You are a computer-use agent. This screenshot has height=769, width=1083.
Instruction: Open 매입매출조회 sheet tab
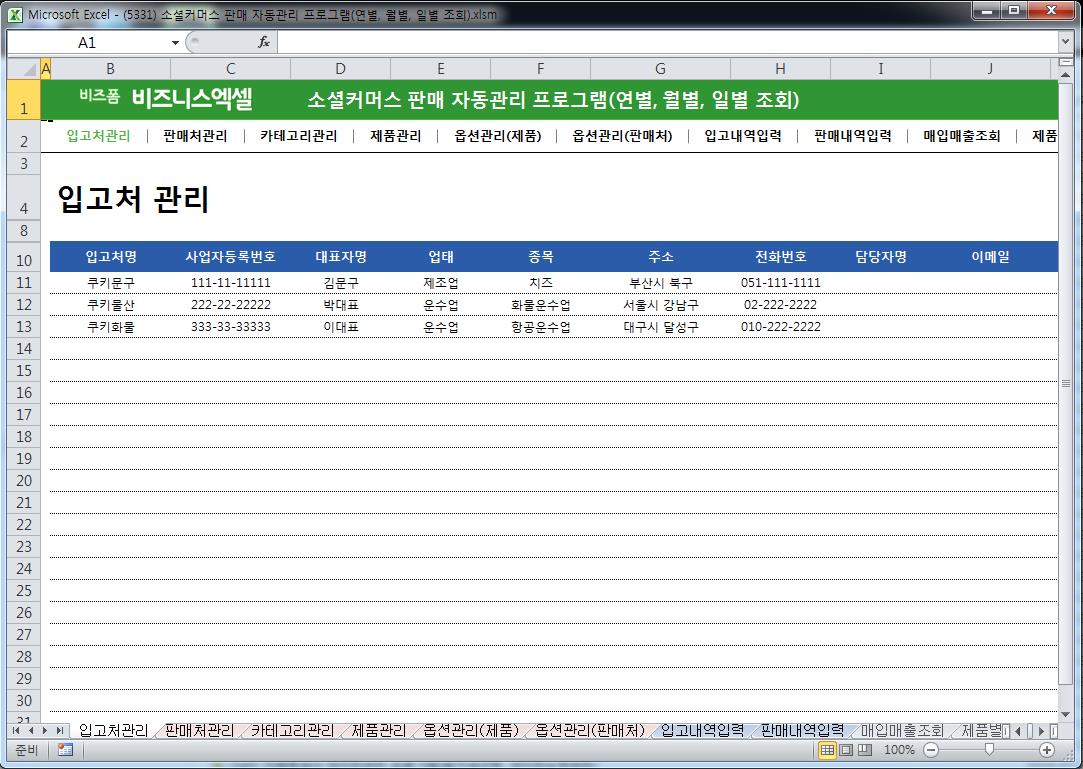coord(902,730)
